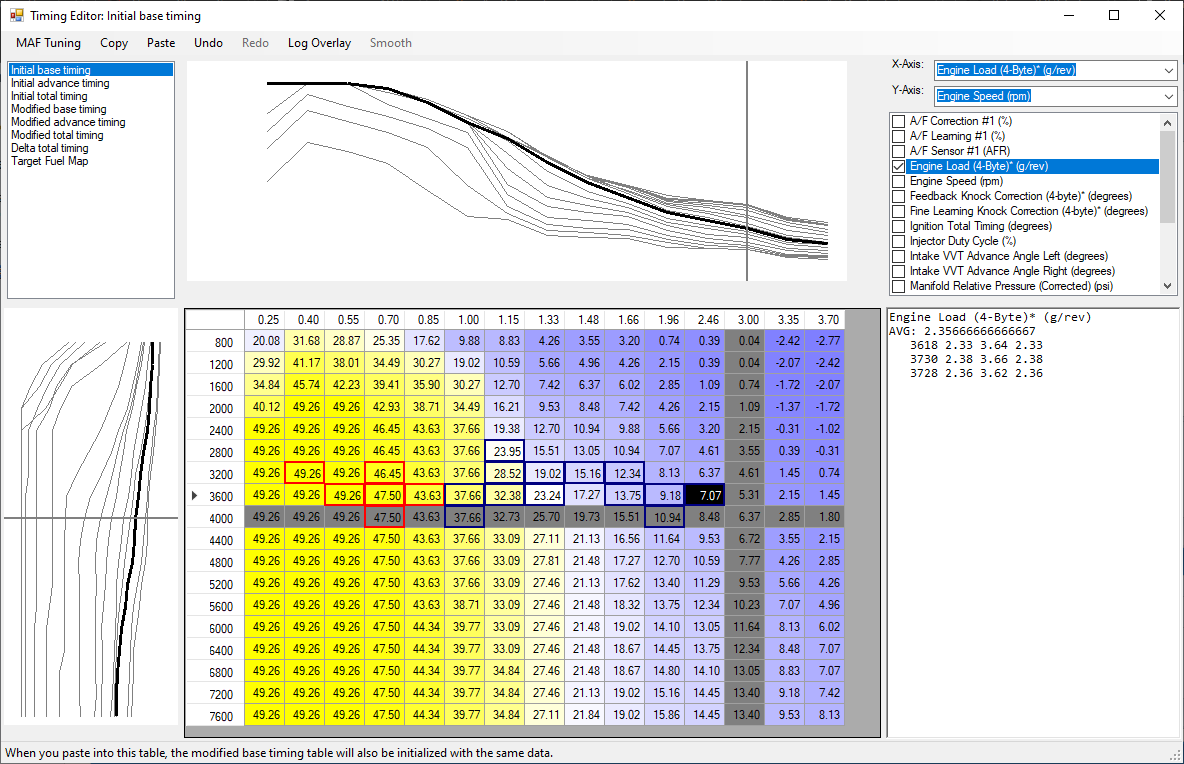This screenshot has height=764, width=1184.
Task: Tick the Ignition Total Timing checkbox
Action: tap(898, 226)
